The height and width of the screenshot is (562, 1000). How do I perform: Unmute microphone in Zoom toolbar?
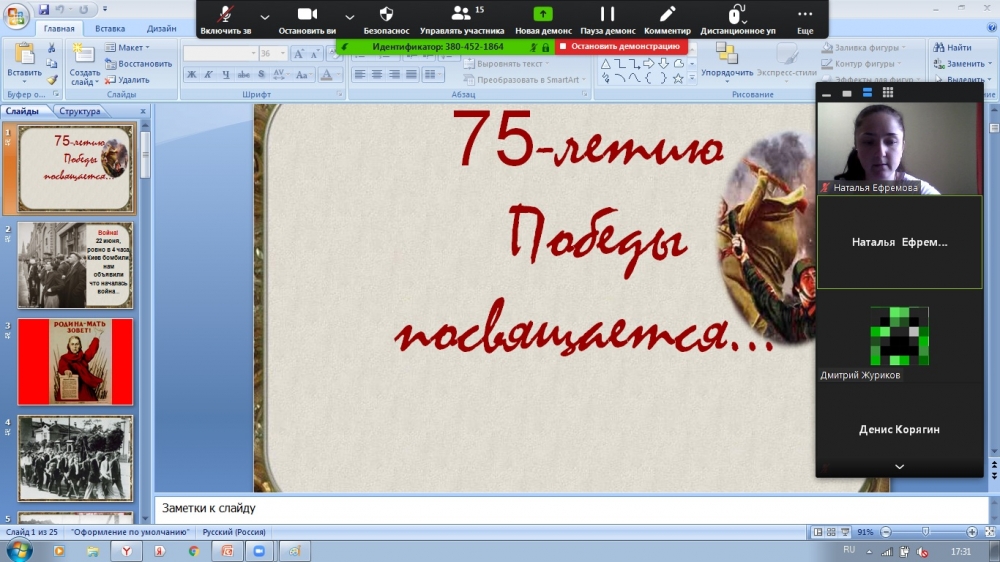pos(225,19)
